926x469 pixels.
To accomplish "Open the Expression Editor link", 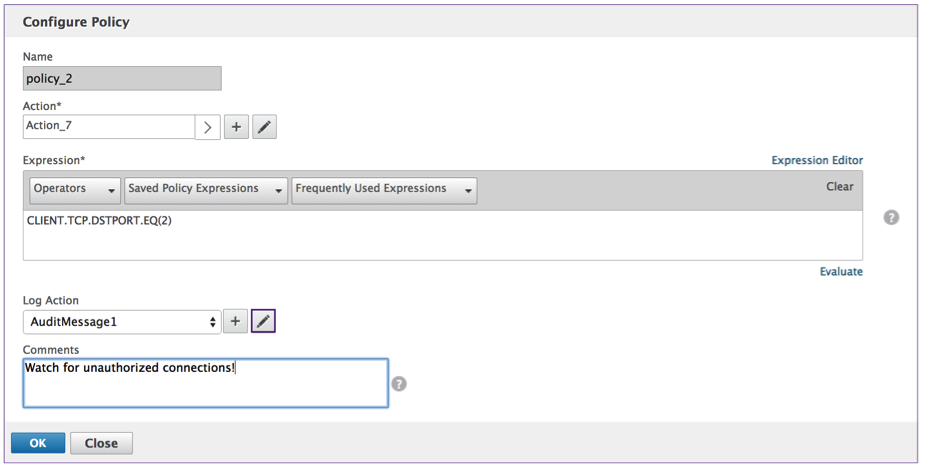I will point(817,160).
